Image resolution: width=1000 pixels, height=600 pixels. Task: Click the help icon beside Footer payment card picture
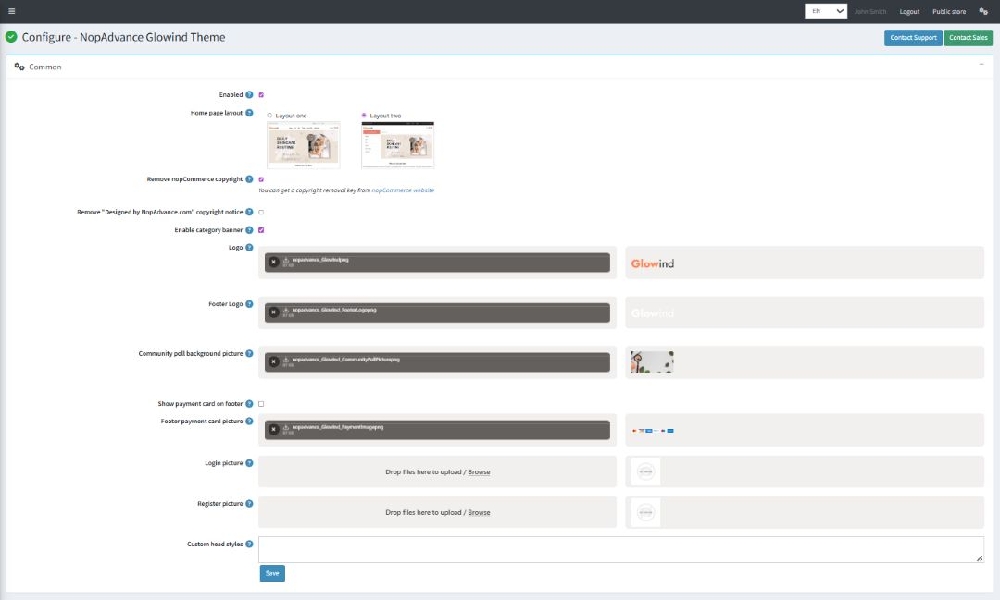point(248,421)
